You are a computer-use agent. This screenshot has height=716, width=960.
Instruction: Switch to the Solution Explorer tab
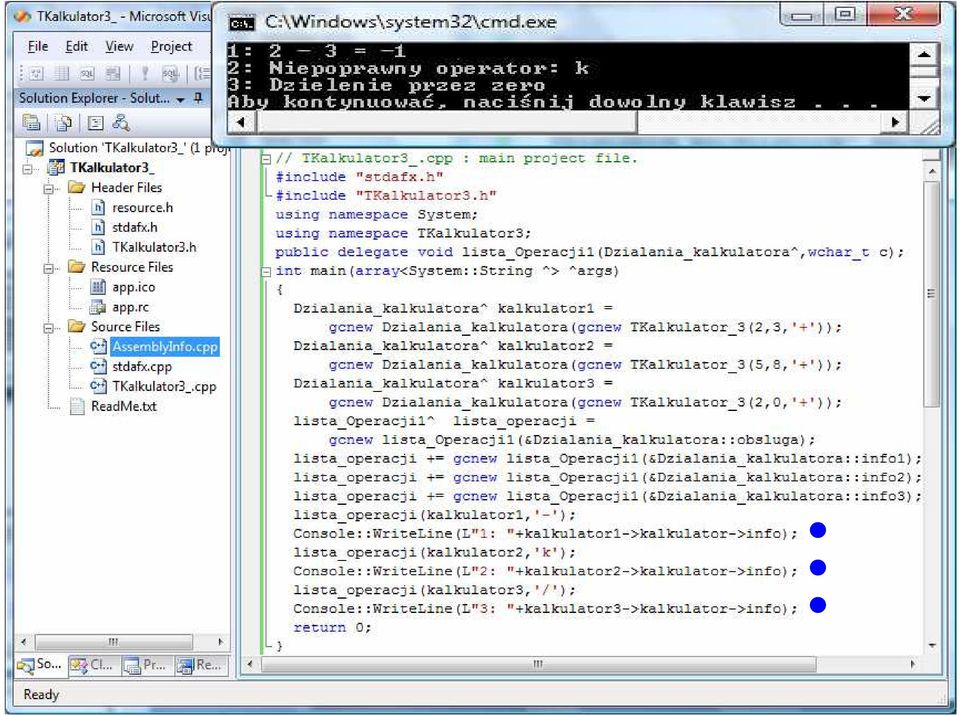tap(40, 665)
